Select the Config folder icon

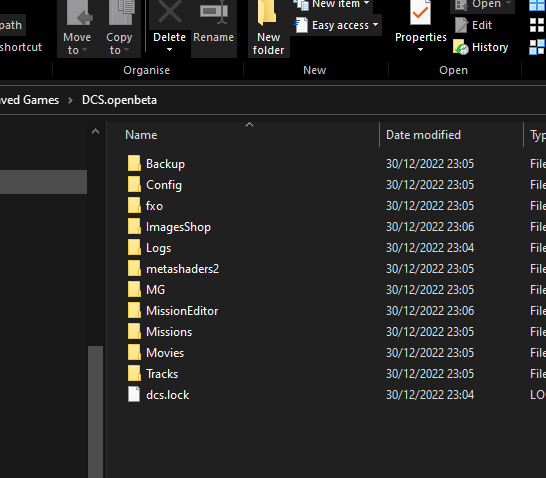(134, 185)
